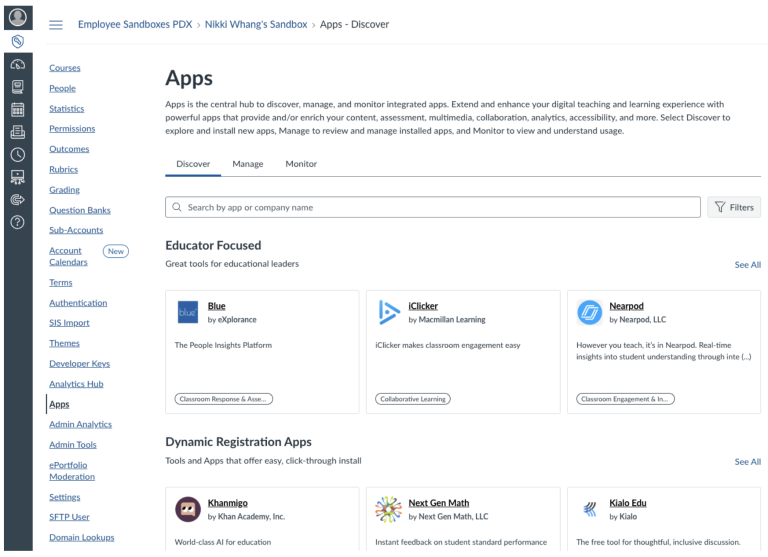
Task: Go to Admin Analytics link
Action: point(80,425)
